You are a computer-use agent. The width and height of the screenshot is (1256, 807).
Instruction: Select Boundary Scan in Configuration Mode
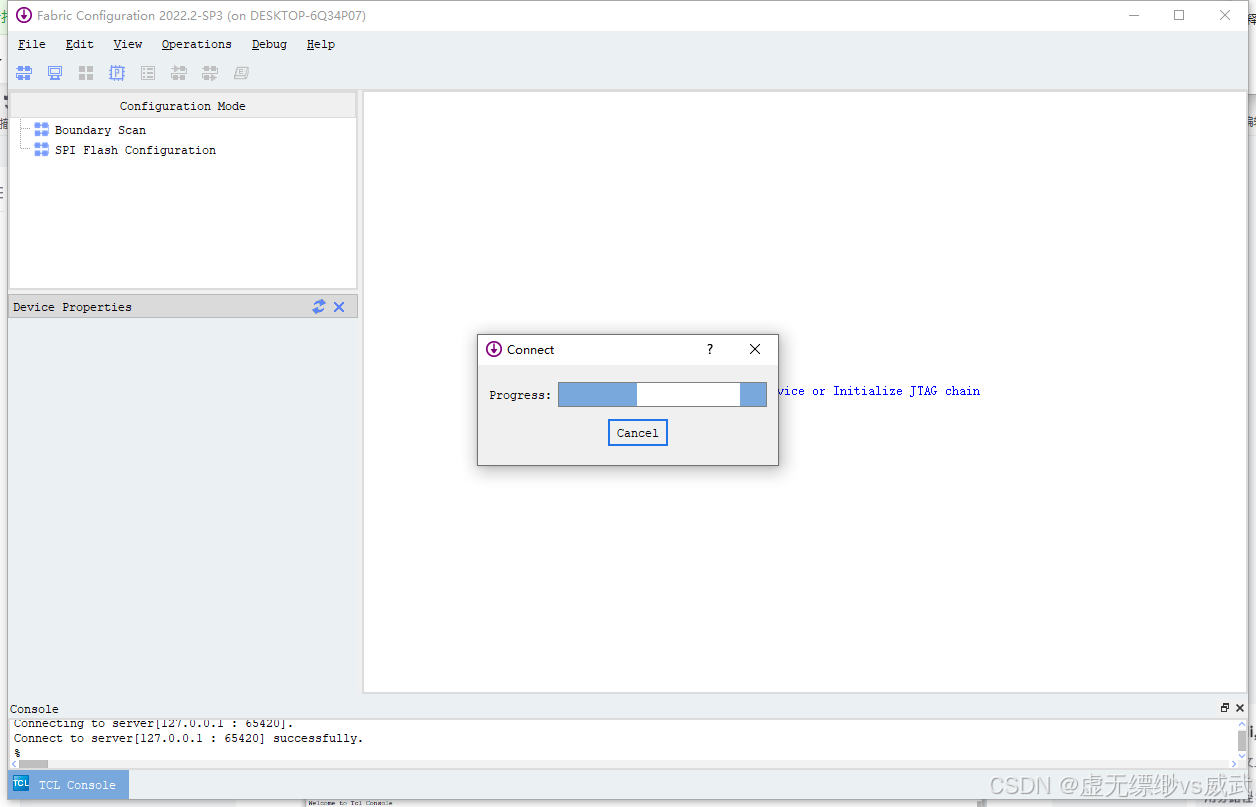point(100,130)
